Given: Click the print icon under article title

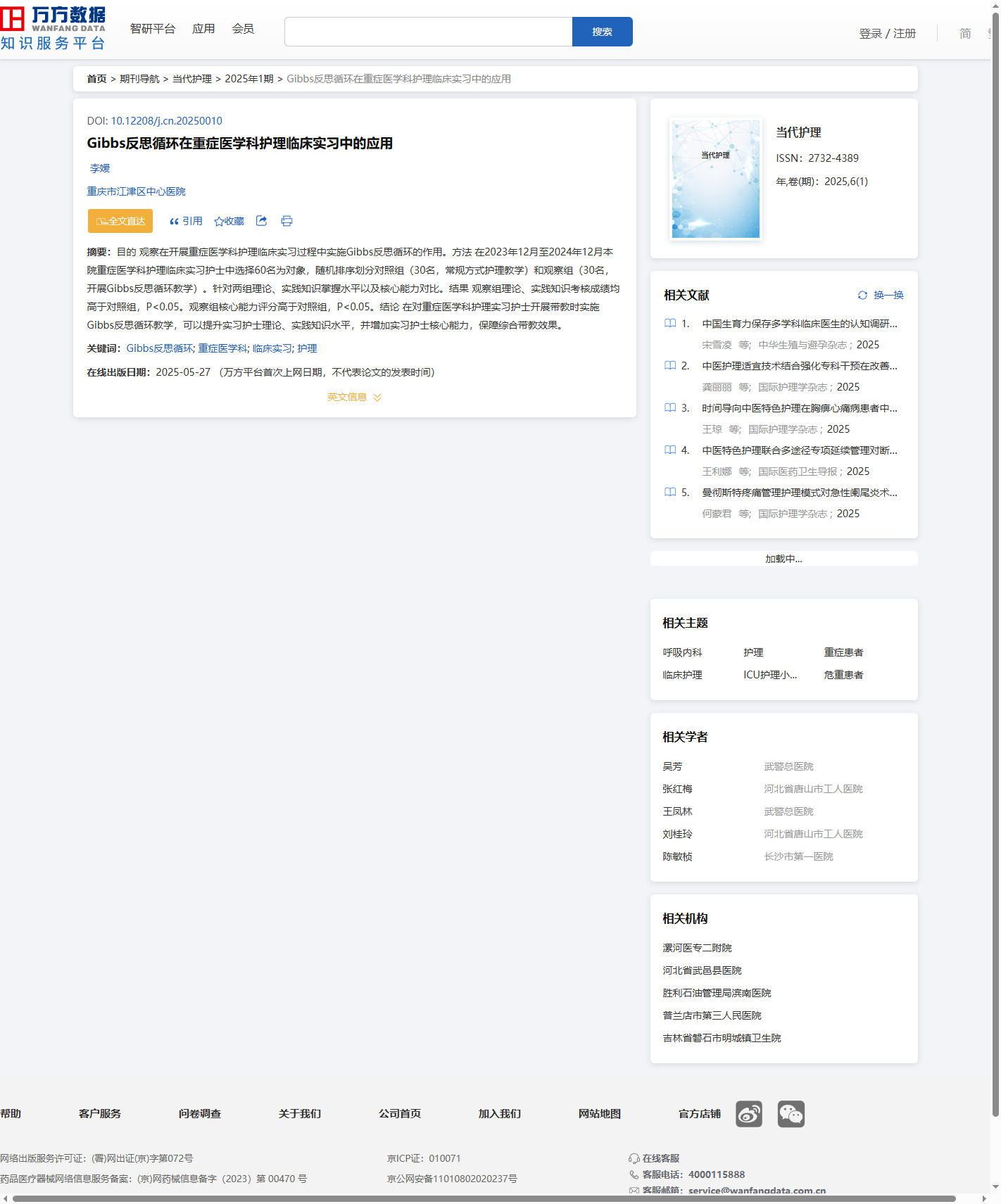Looking at the screenshot, I should pos(287,221).
